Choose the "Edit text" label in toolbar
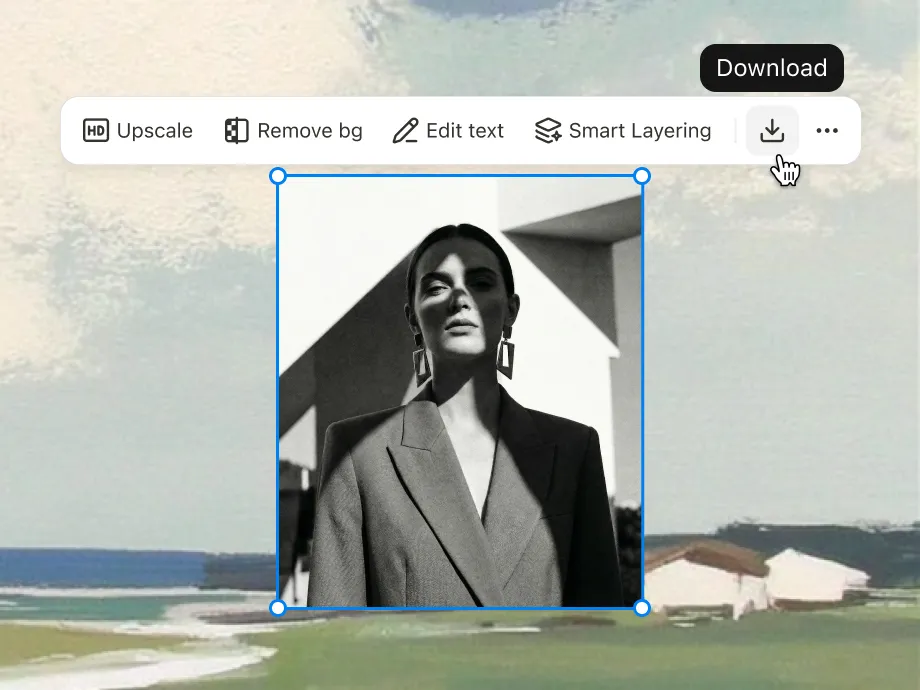 point(465,131)
